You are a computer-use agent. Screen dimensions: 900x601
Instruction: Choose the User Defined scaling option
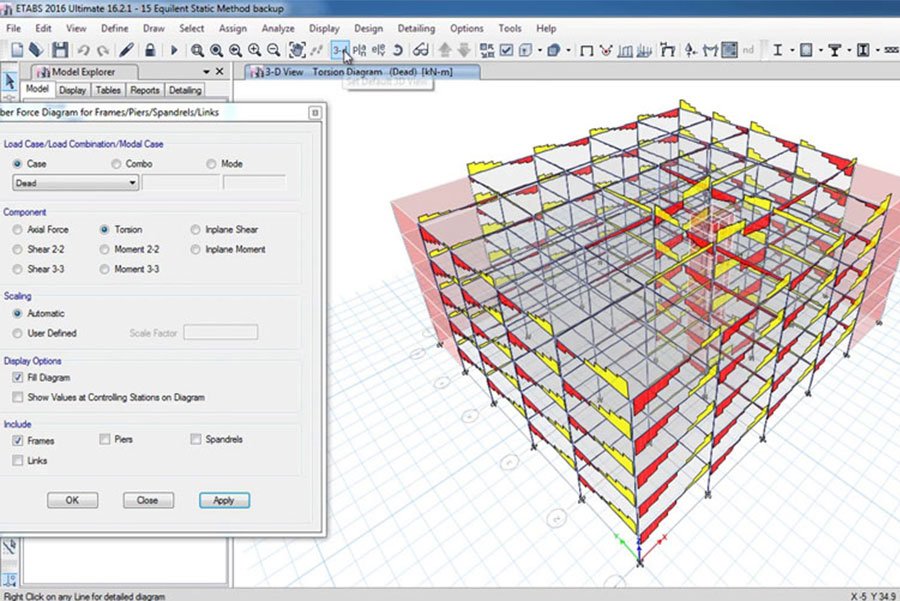[18, 333]
